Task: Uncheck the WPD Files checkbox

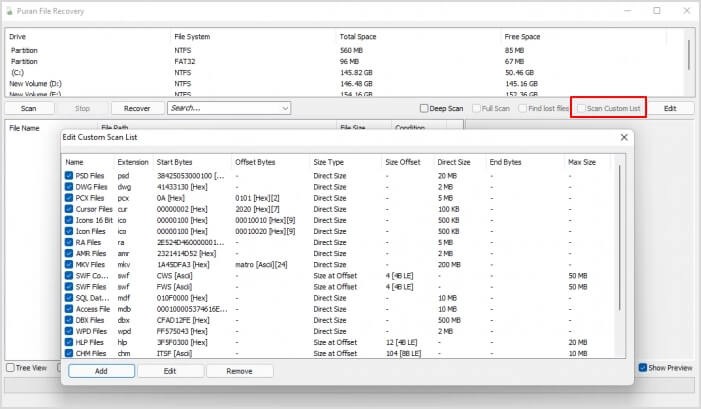Action: pyautogui.click(x=69, y=331)
